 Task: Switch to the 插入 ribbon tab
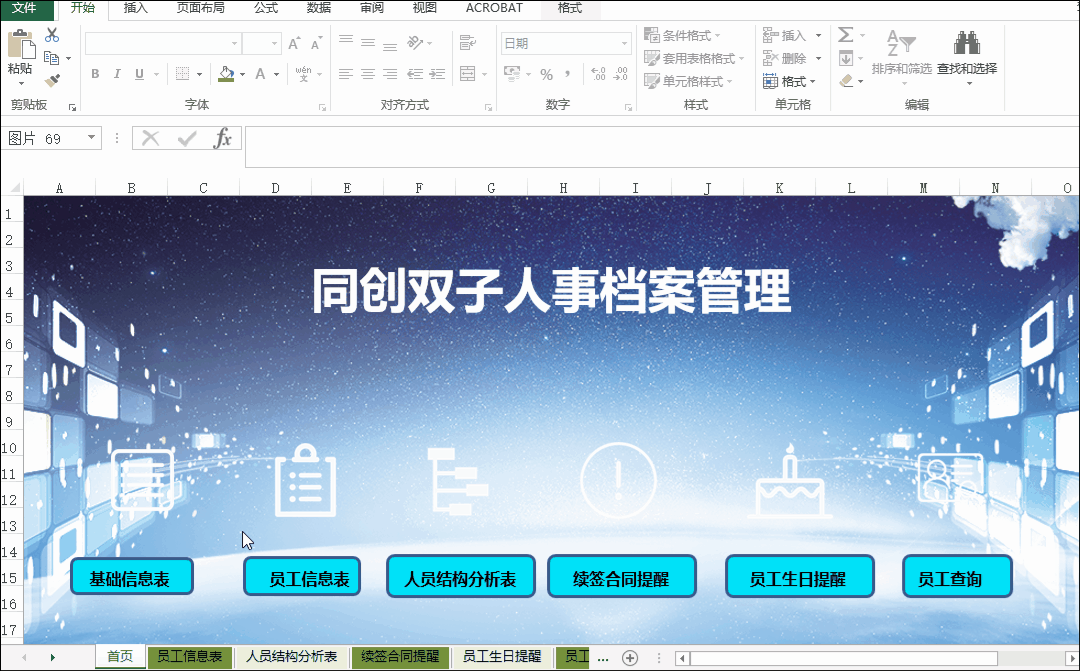click(135, 8)
